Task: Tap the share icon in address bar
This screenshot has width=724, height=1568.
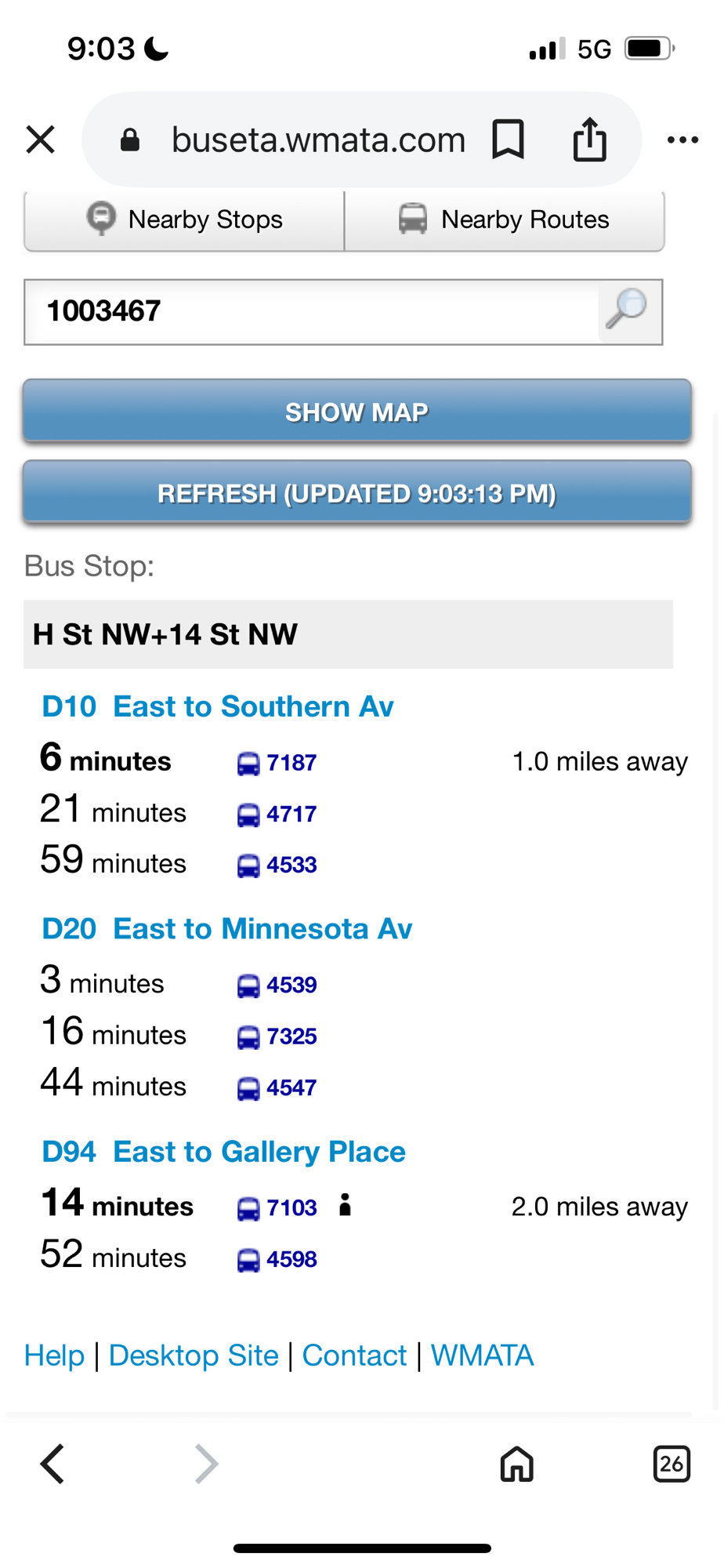Action: coord(589,140)
